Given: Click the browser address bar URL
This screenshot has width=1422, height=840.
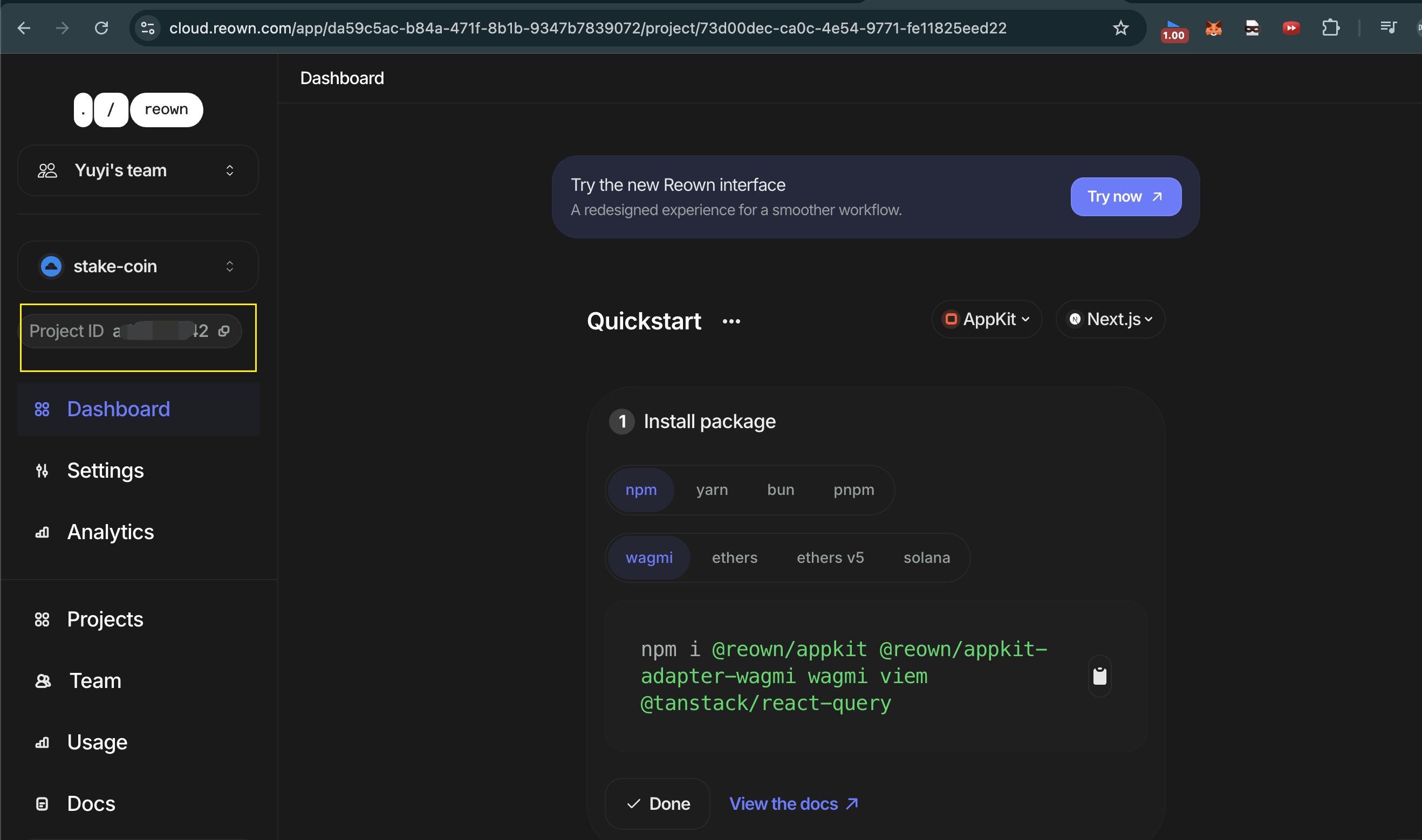Looking at the screenshot, I should click(x=588, y=28).
